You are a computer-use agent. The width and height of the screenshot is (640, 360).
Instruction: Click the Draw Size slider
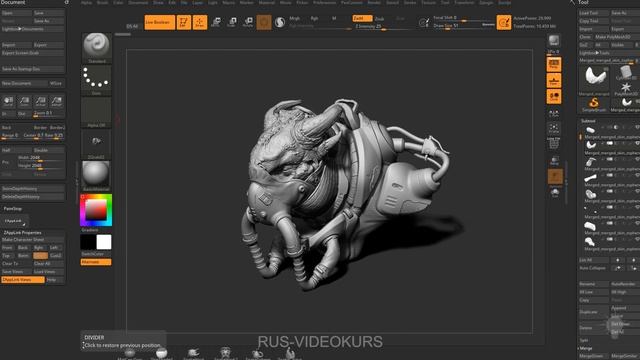463,26
